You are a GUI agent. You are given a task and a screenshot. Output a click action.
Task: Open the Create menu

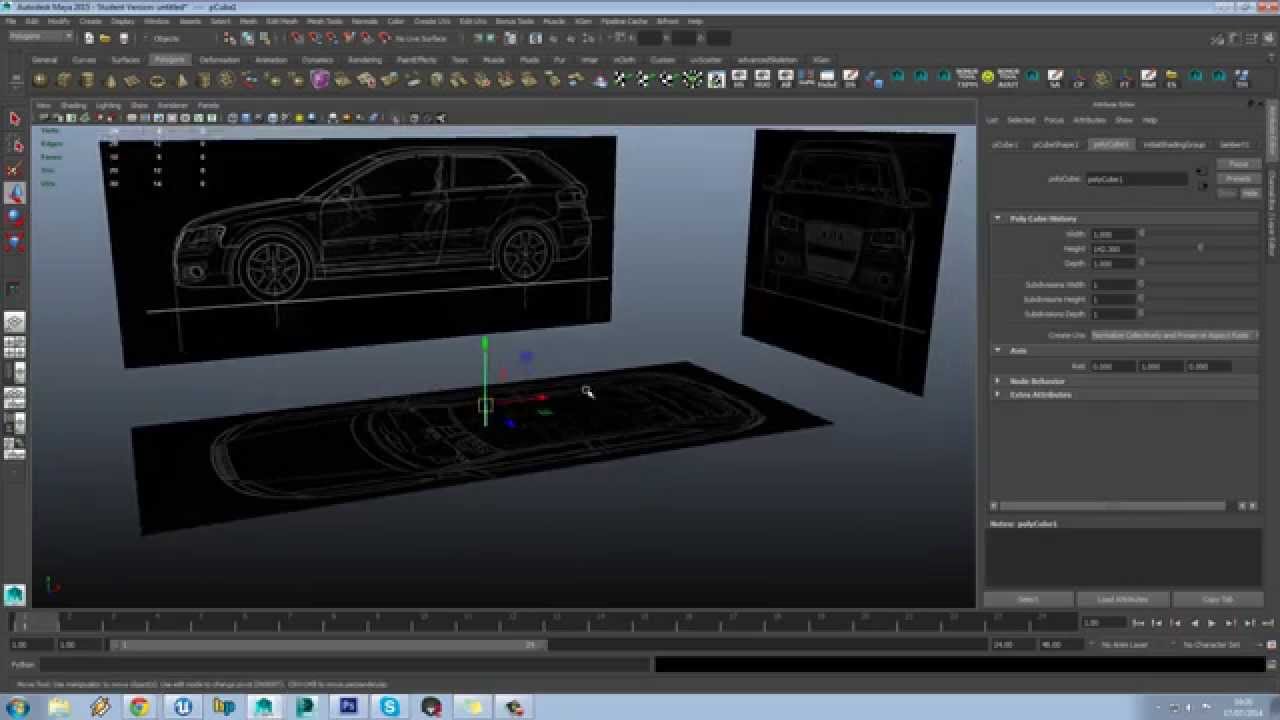(x=90, y=21)
